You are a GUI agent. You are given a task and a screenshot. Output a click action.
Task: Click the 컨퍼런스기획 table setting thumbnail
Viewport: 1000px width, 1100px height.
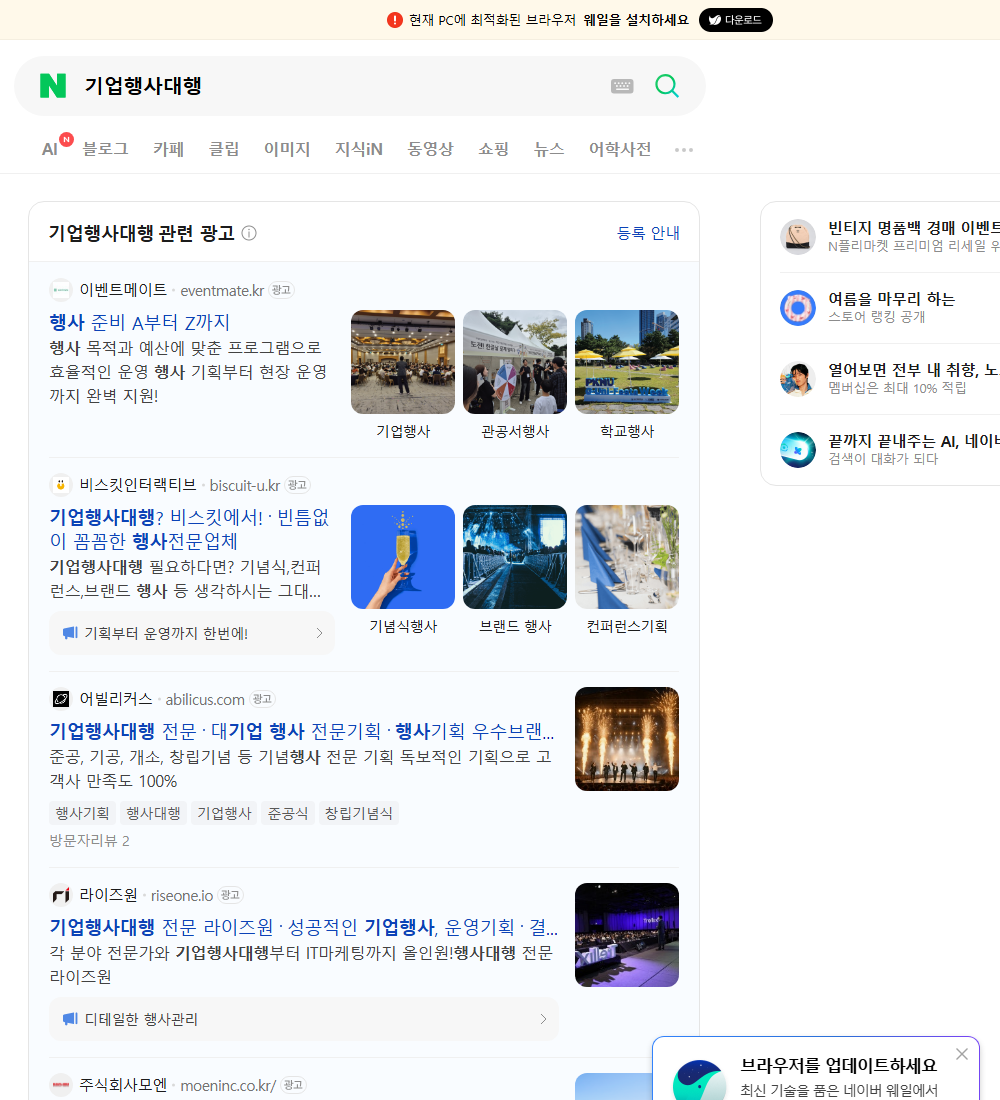click(x=627, y=557)
